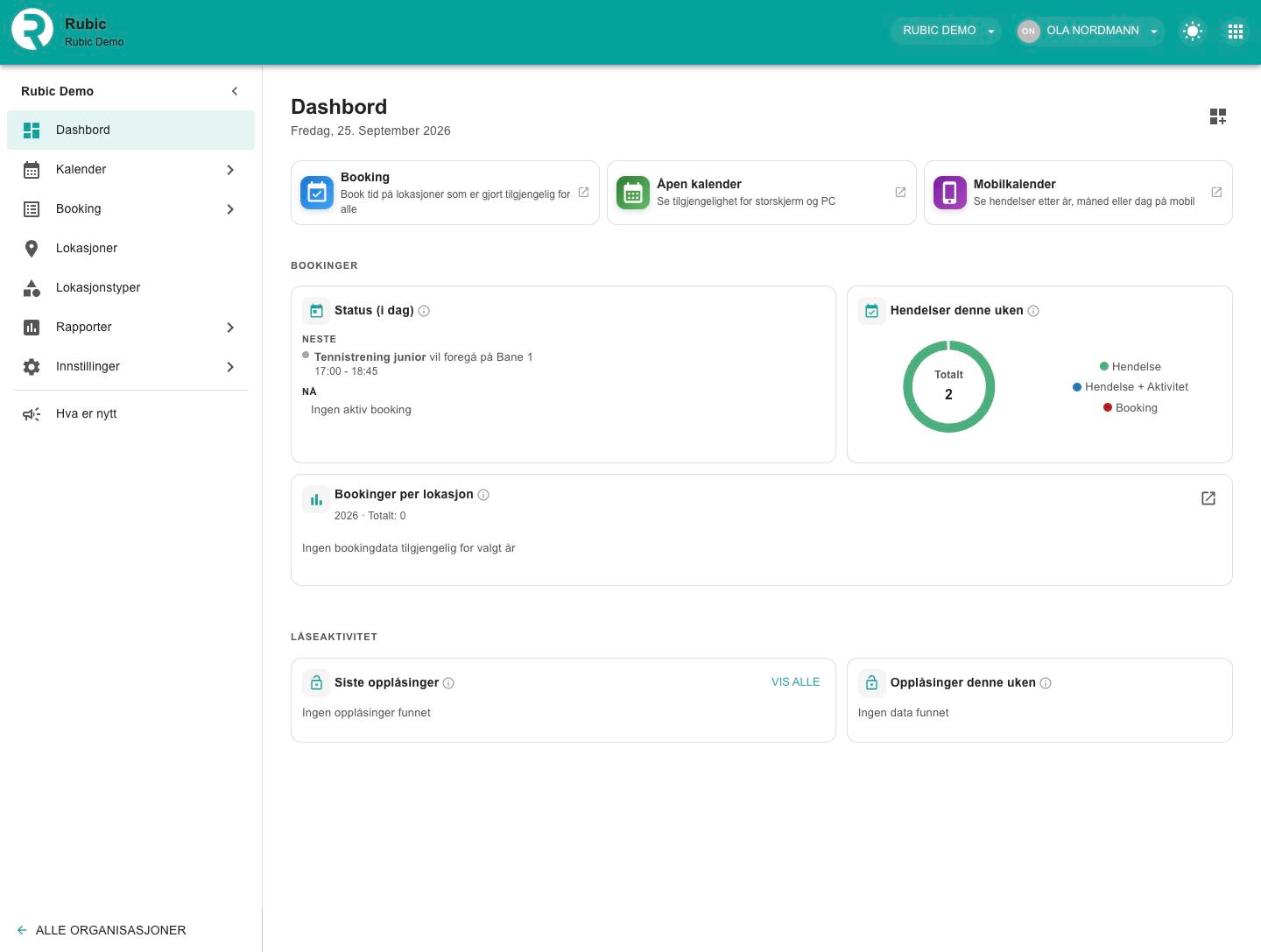Expand the Innstillinger submenu arrow

pyautogui.click(x=230, y=367)
